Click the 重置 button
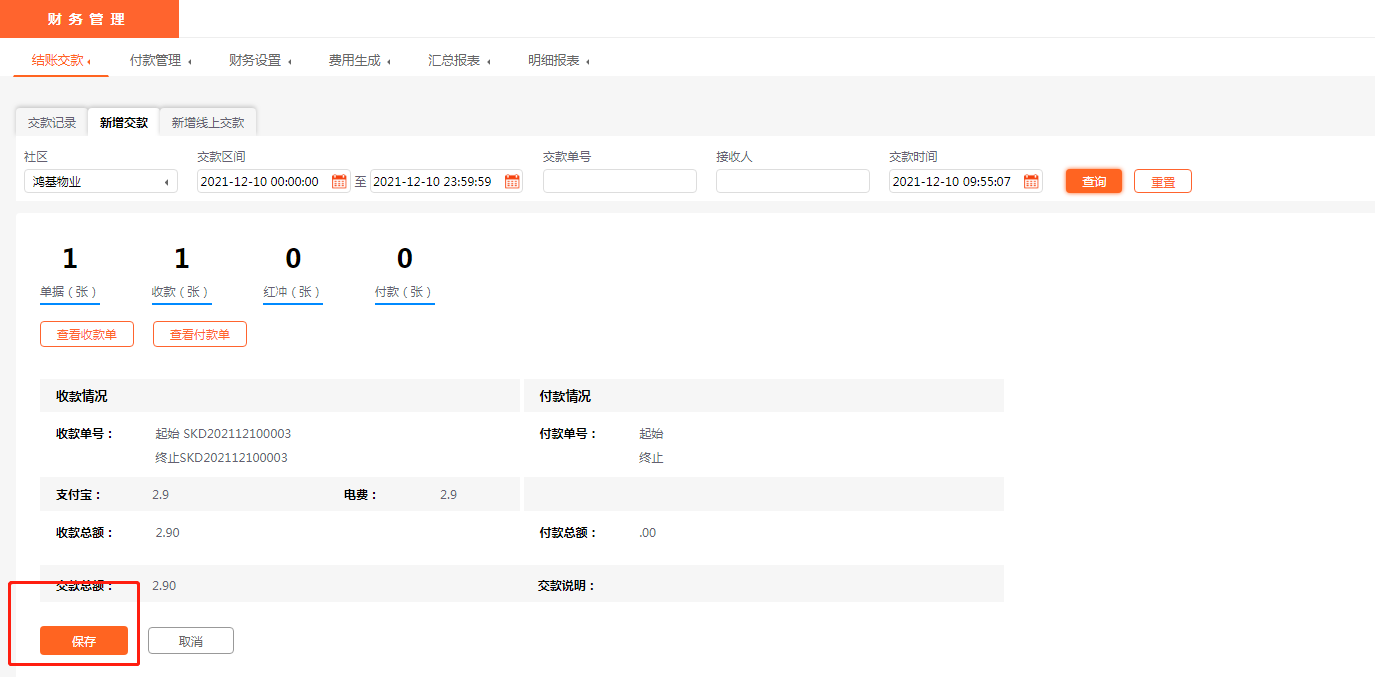Viewport: 1375px width, 677px height. coord(1162,182)
